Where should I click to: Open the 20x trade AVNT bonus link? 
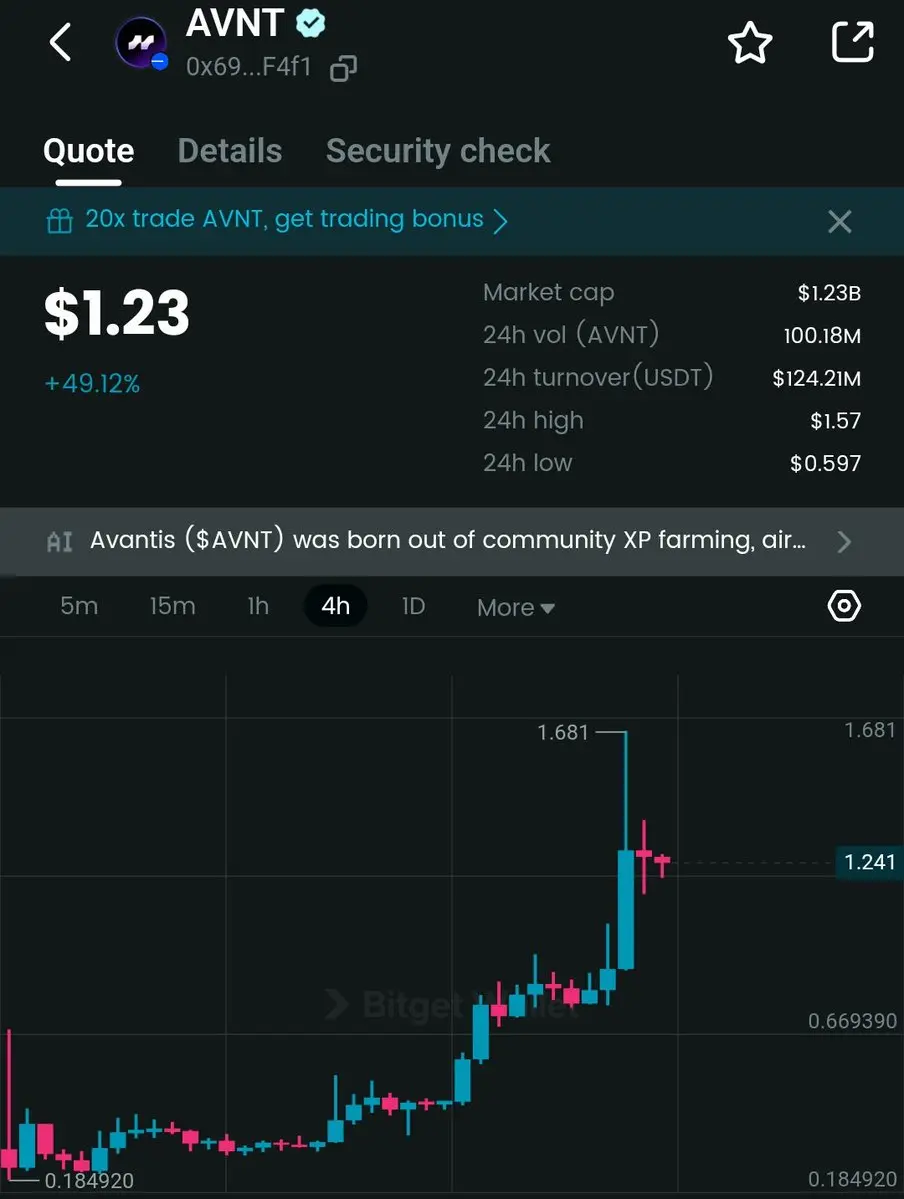click(x=285, y=219)
